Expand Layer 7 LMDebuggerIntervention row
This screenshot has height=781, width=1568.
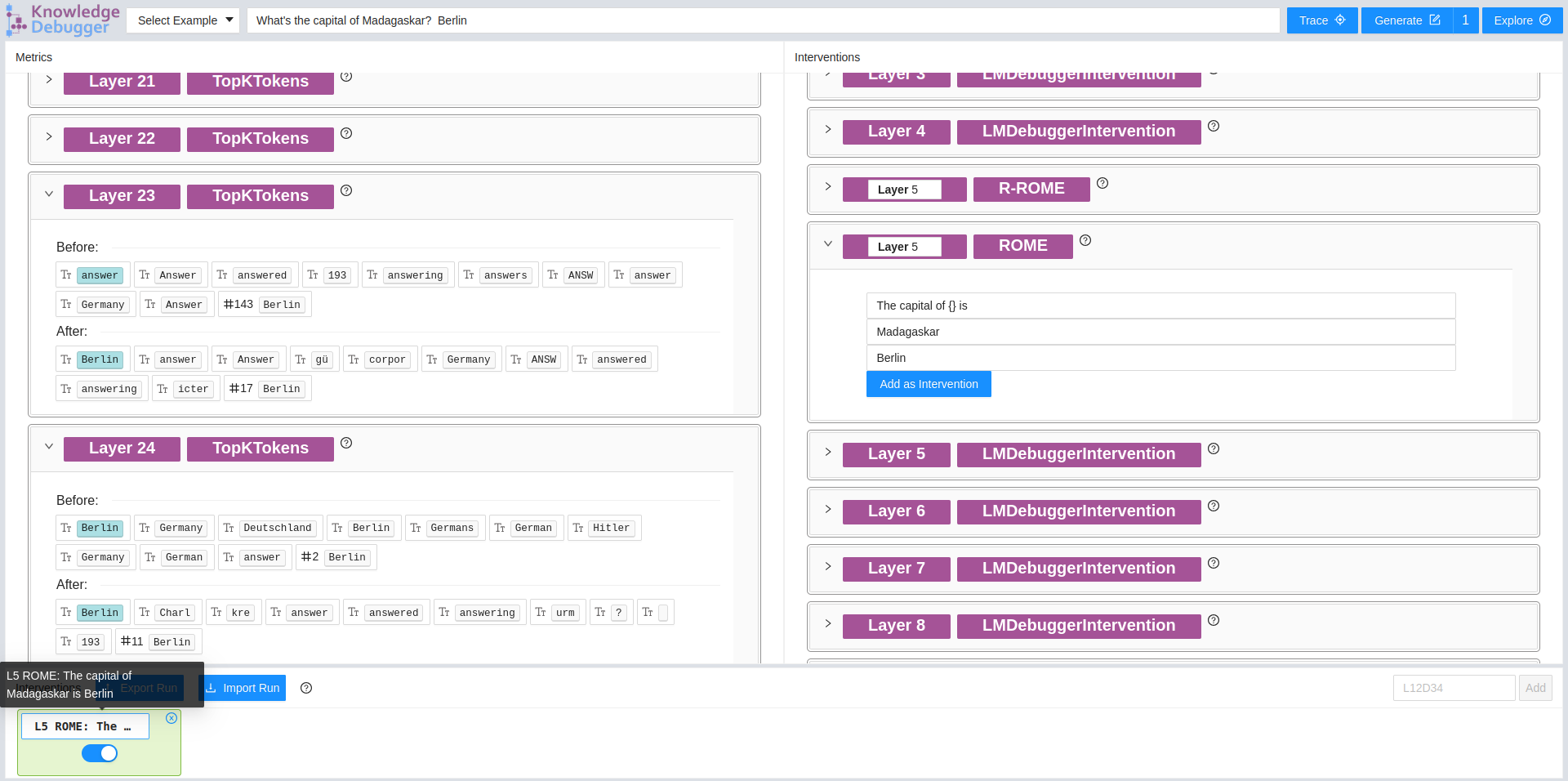coord(828,567)
